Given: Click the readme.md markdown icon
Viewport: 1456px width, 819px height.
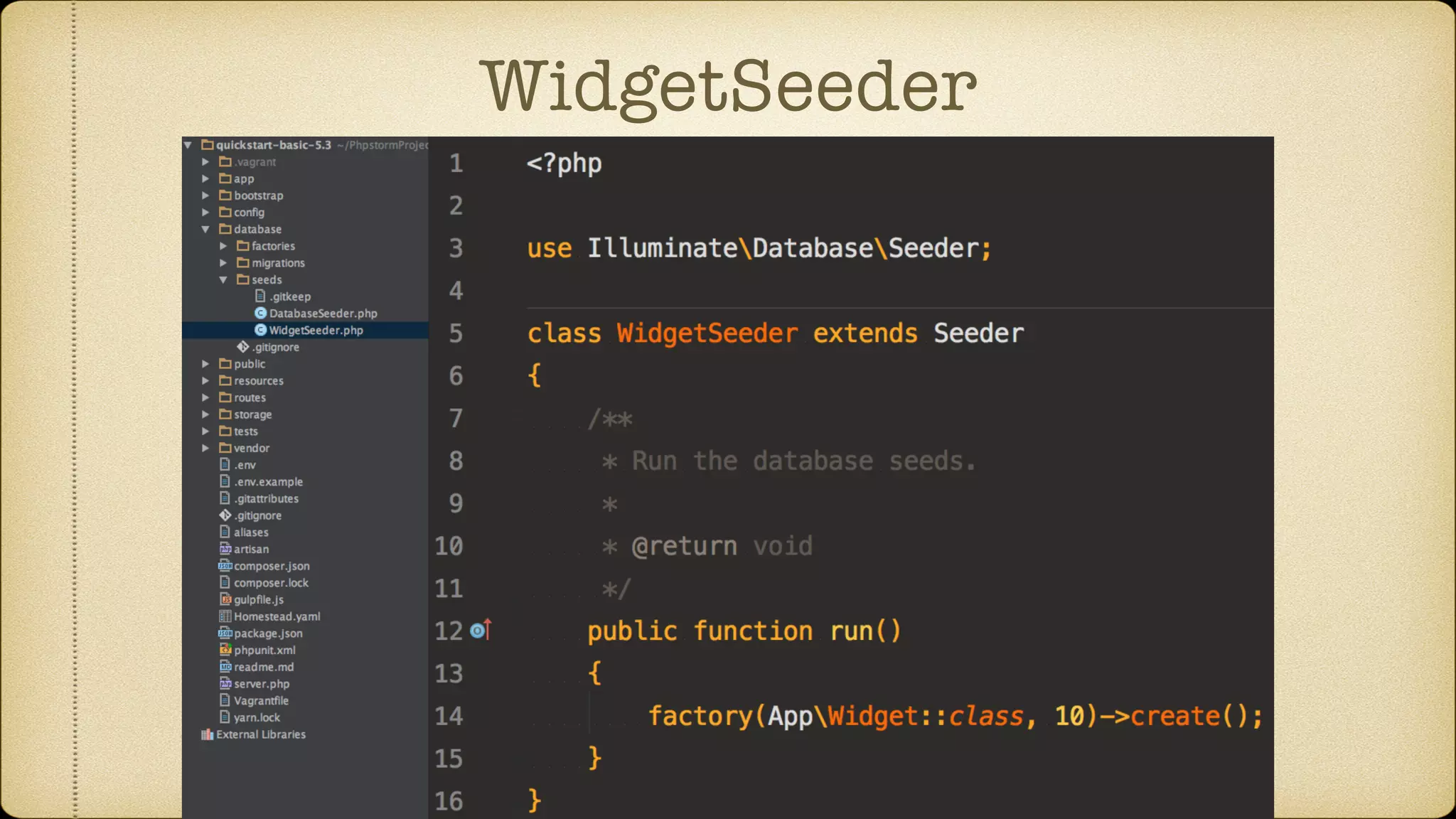Looking at the screenshot, I should [225, 667].
